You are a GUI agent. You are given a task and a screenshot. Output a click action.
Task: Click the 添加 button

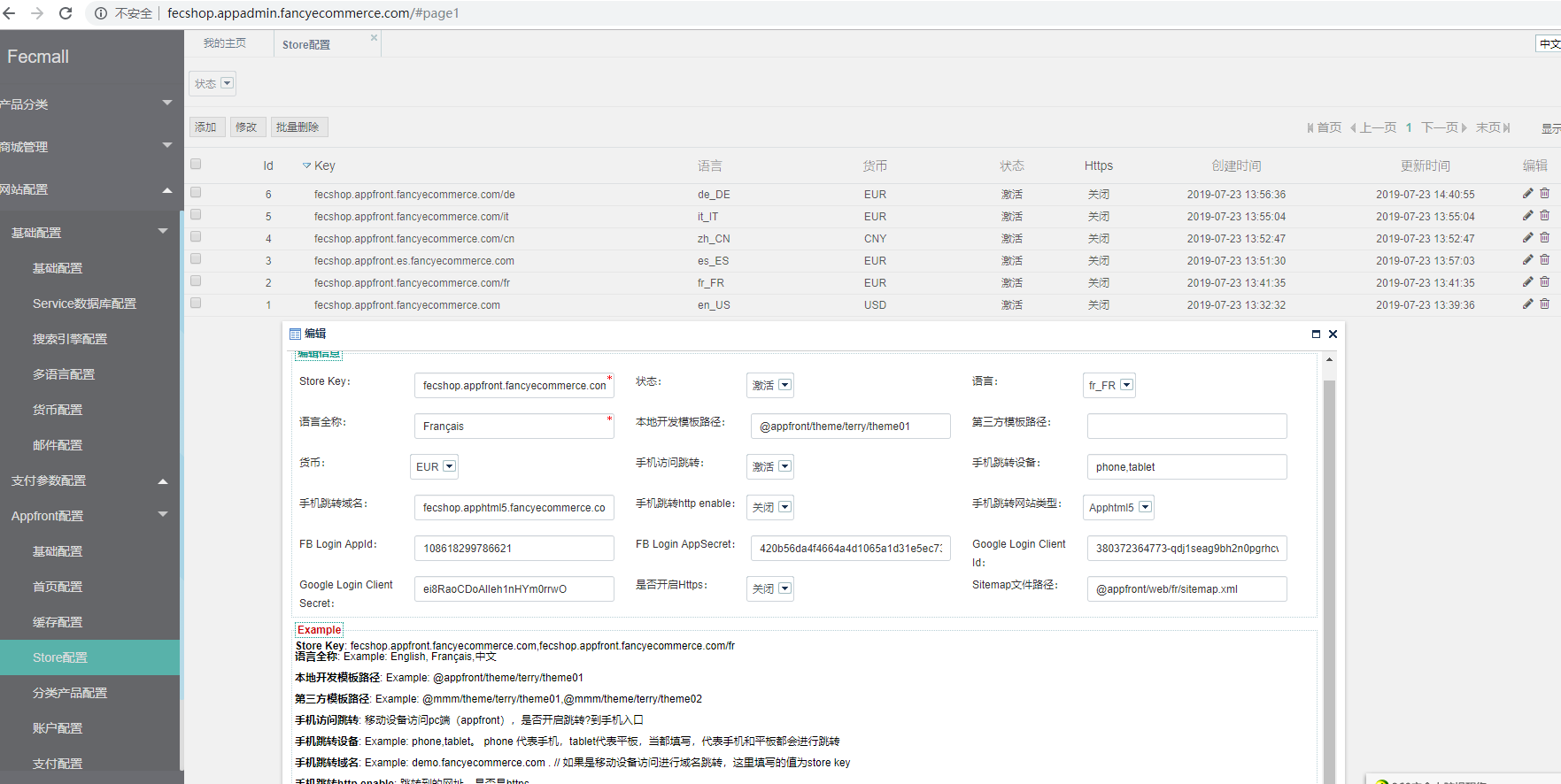click(x=206, y=127)
